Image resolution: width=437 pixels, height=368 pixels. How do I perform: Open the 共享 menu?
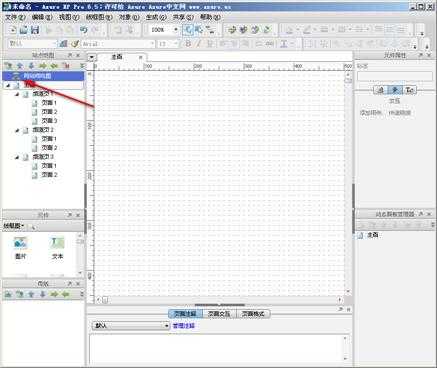(183, 17)
